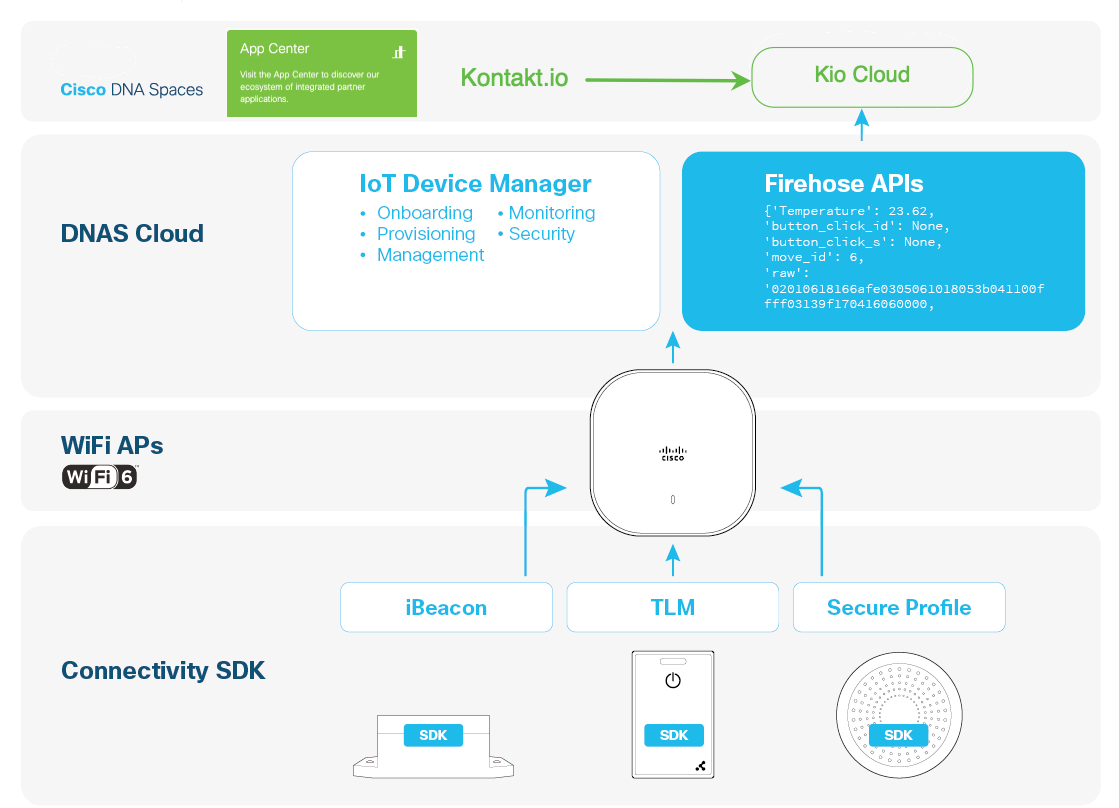The height and width of the screenshot is (808, 1119).
Task: Click the SDK label on the bracket beacon
Action: tap(433, 735)
